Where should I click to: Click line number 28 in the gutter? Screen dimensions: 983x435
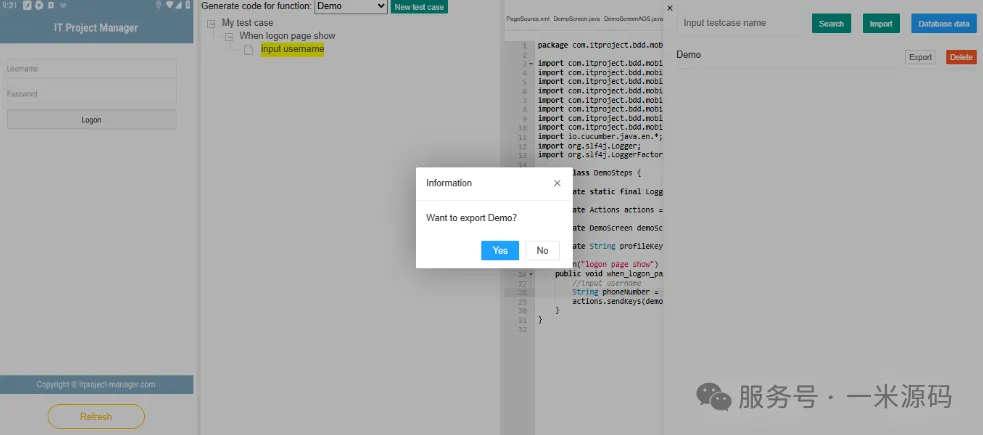(x=523, y=292)
